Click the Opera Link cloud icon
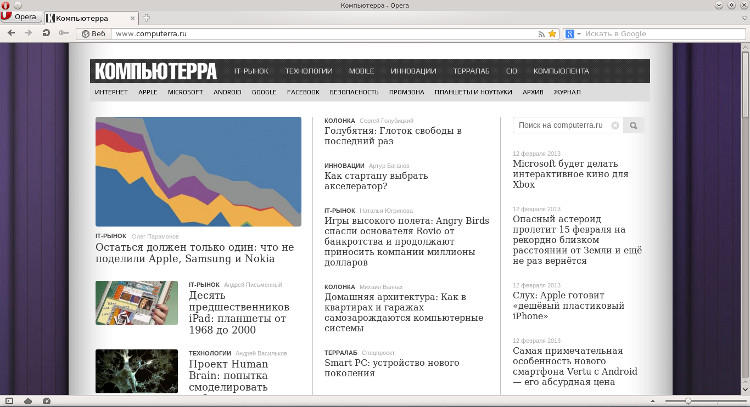Viewport: 750px width, 407px height. (28, 401)
